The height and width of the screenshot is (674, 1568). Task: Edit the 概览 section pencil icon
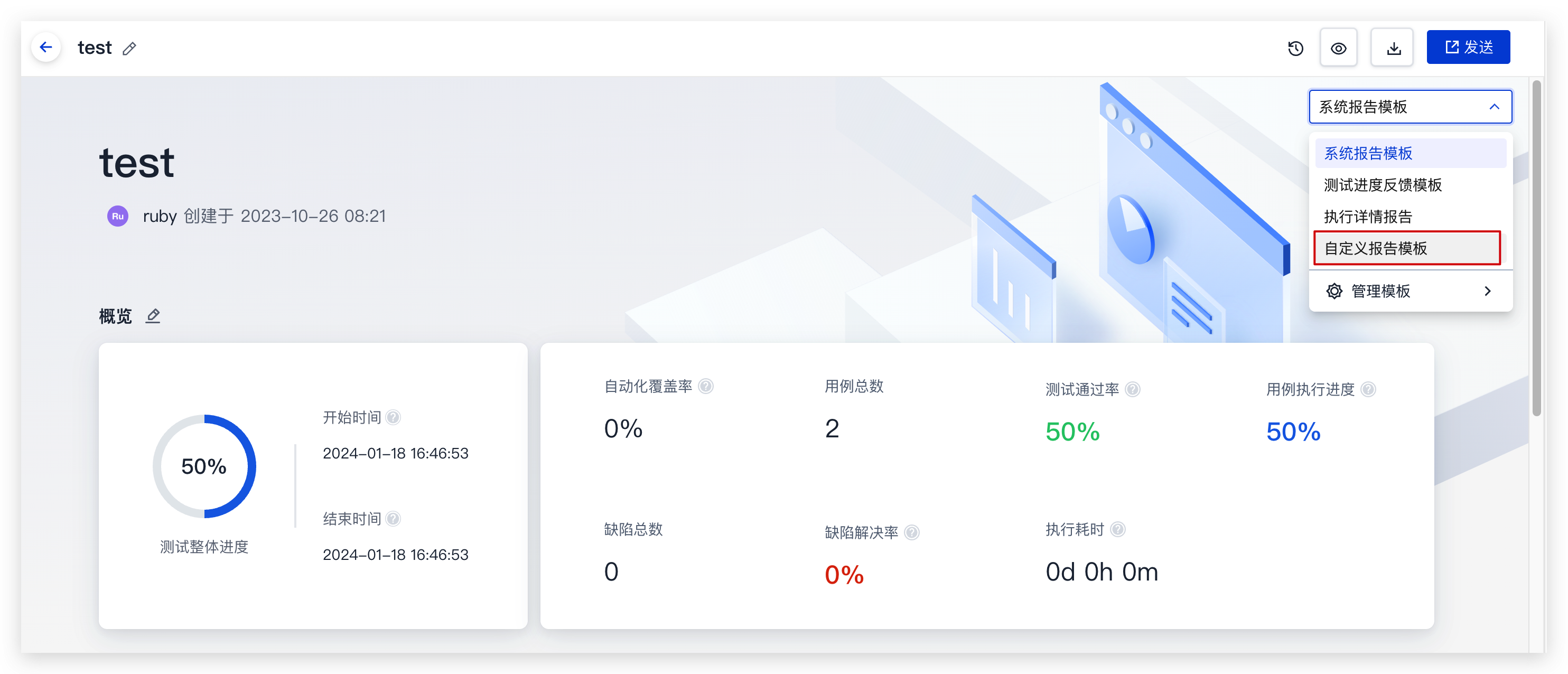[153, 316]
